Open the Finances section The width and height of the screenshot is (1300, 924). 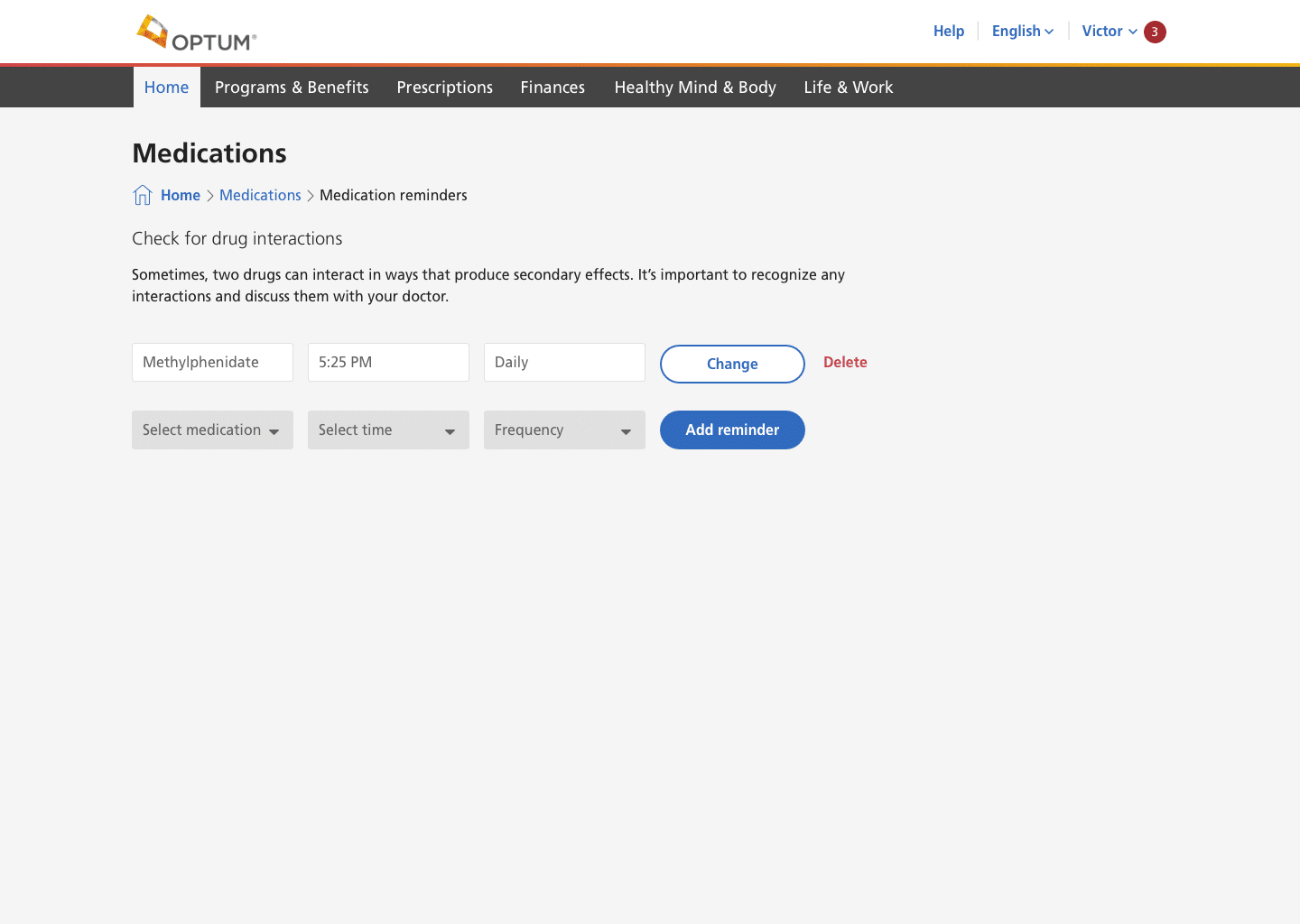(x=552, y=88)
